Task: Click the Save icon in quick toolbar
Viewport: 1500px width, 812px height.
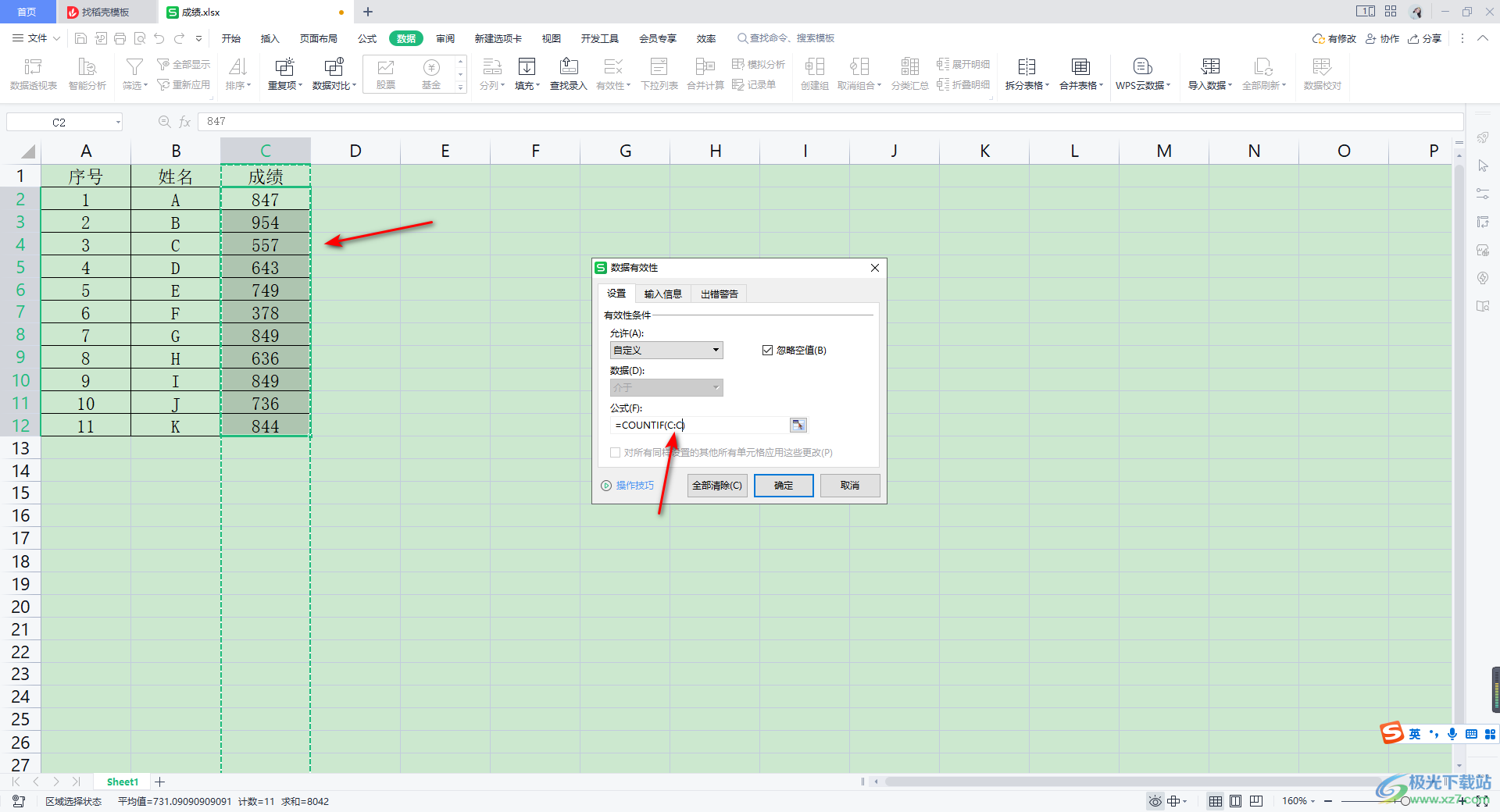Action: click(x=80, y=38)
